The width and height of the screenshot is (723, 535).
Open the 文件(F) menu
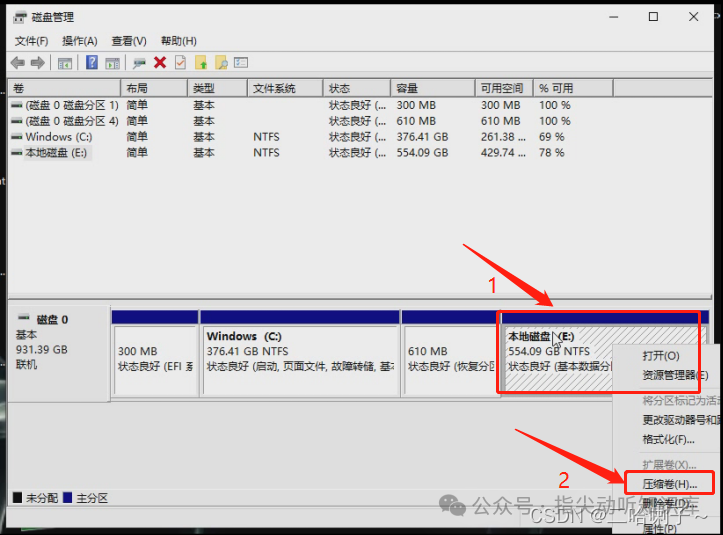click(x=31, y=41)
